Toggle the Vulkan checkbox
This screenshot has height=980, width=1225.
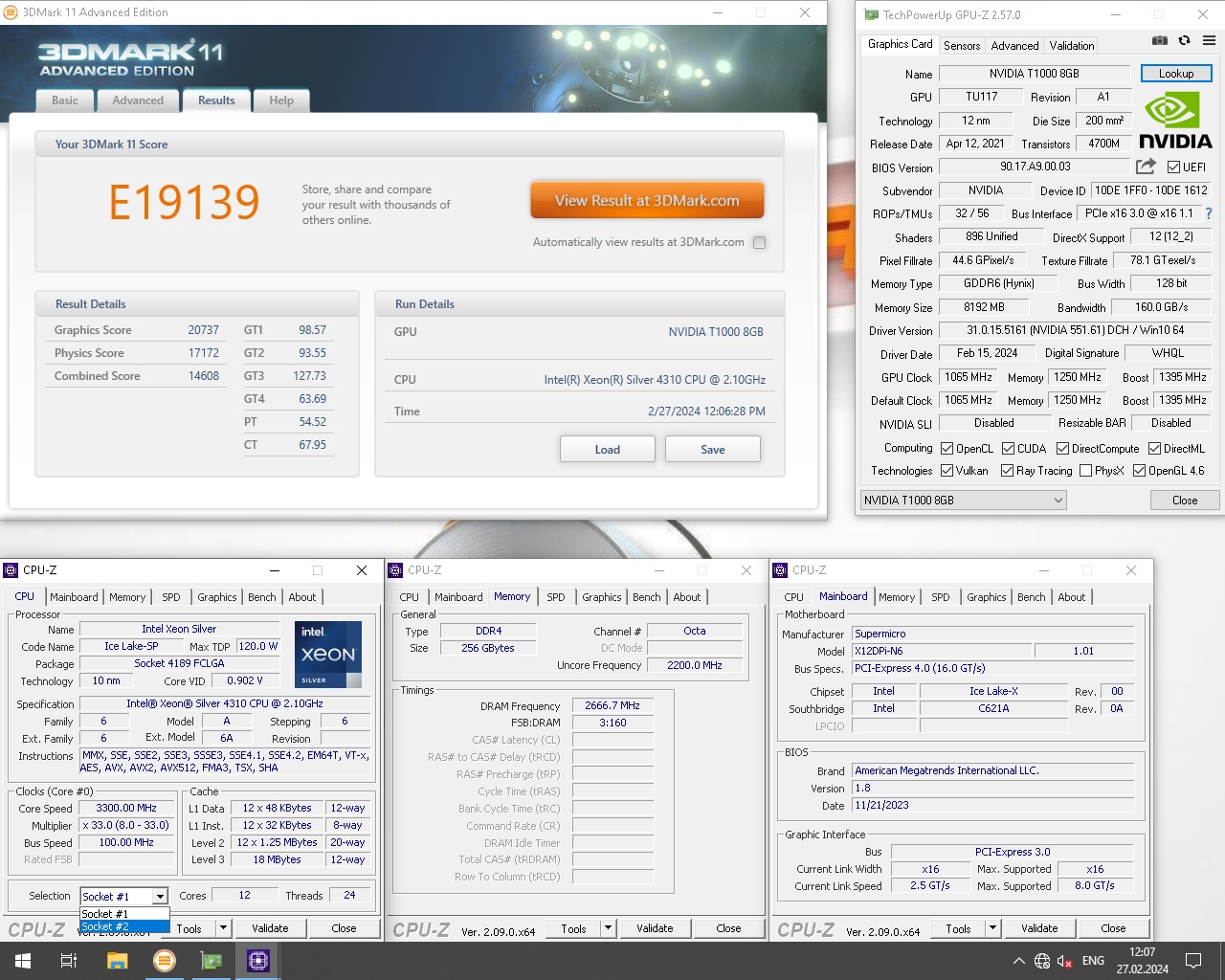(x=947, y=470)
